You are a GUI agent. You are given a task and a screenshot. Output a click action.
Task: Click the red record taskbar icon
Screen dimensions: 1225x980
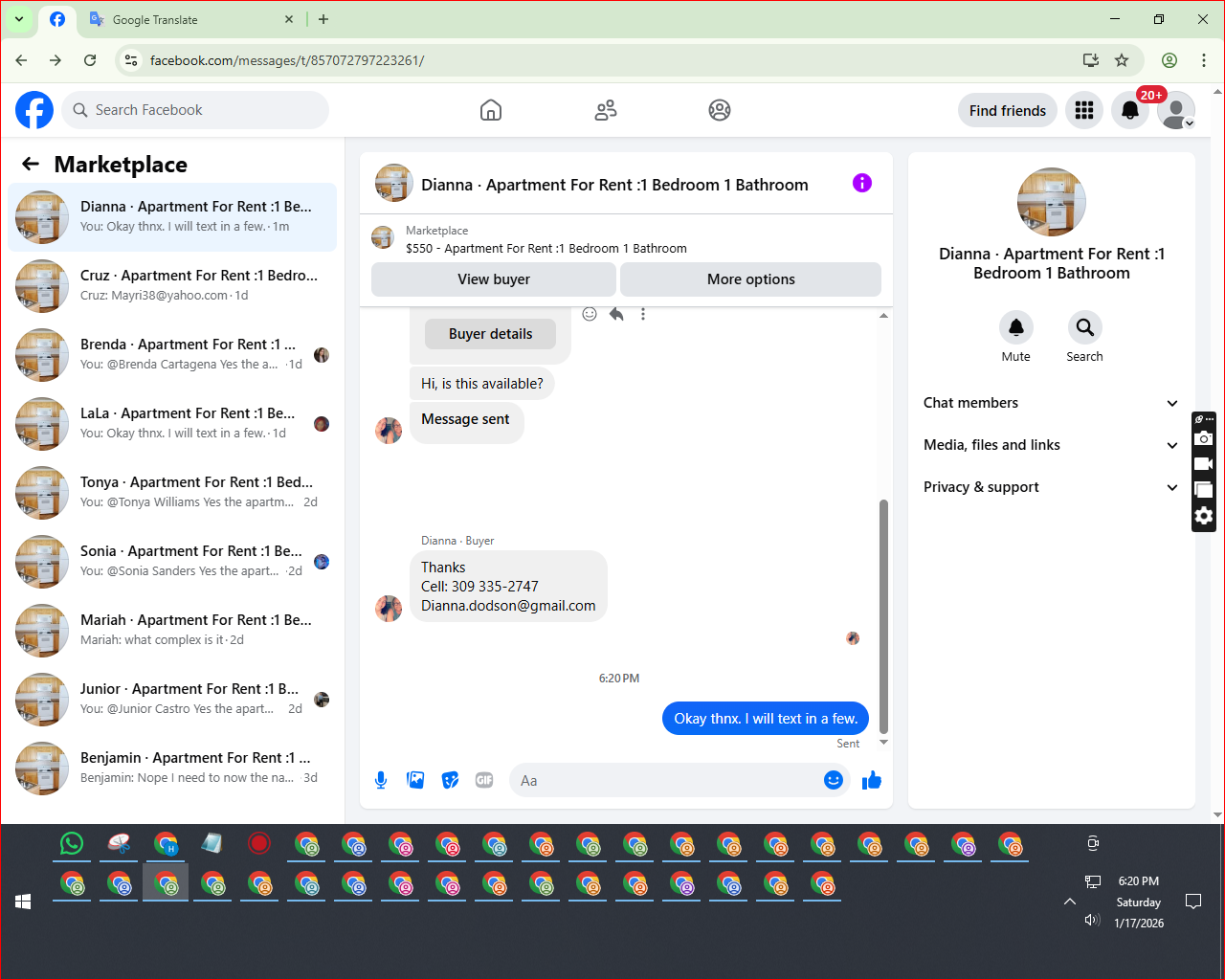[258, 843]
